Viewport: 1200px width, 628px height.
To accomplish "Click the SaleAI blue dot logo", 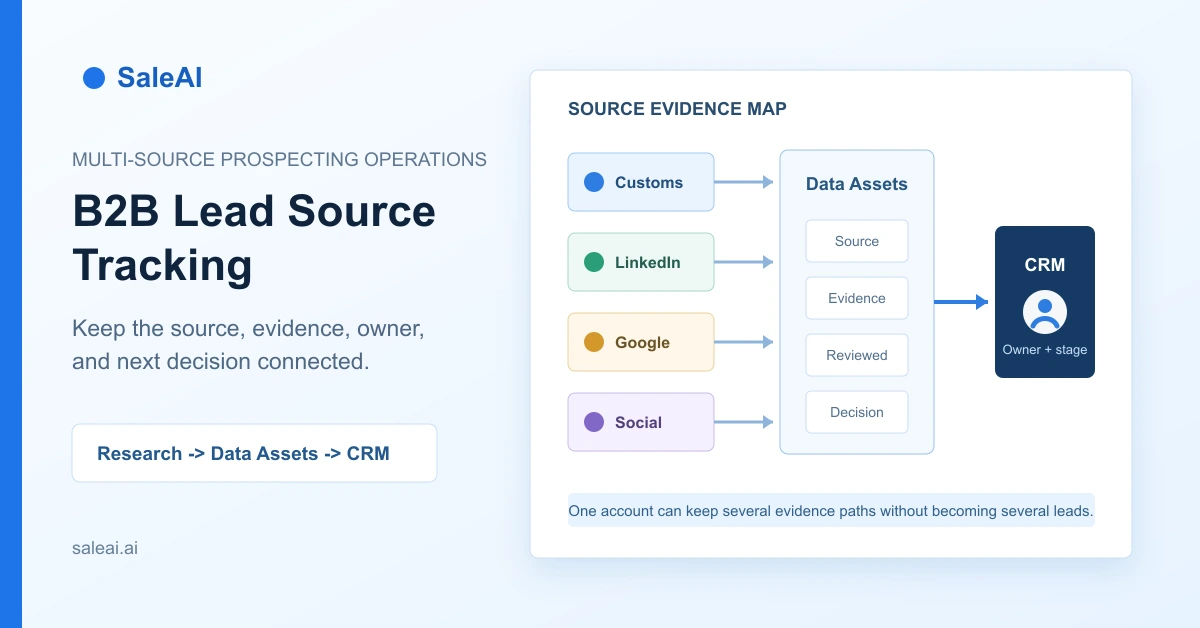I will (94, 78).
